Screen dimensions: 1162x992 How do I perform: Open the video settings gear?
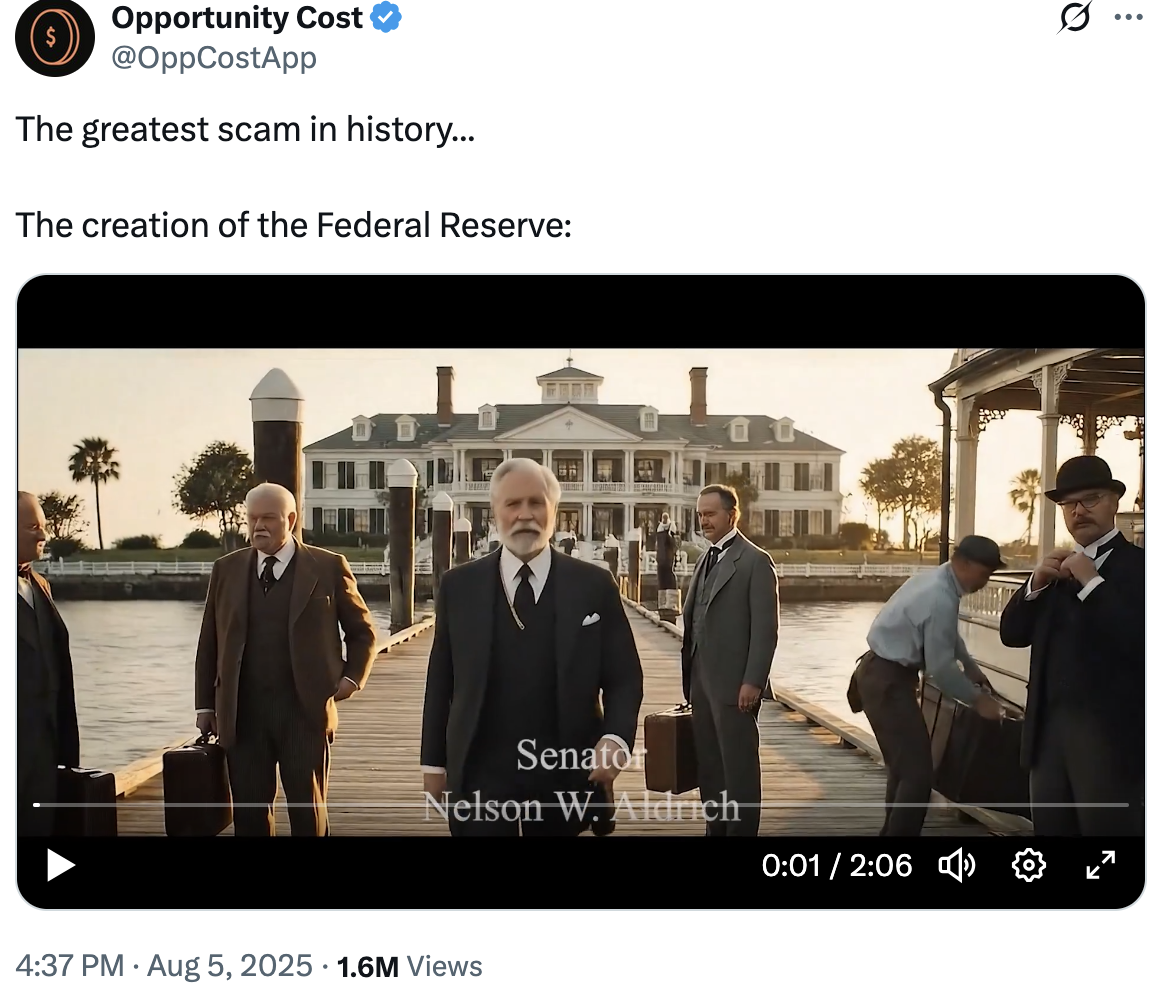(1028, 865)
